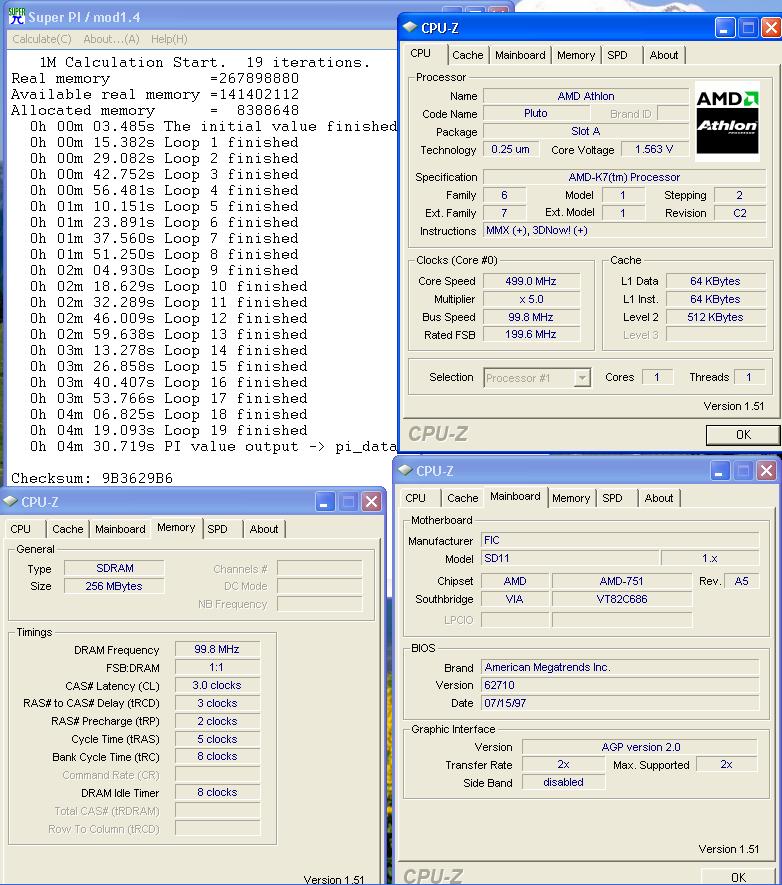This screenshot has width=782, height=885.
Task: Select CPU tab in the Memory CPU-Z window
Action: coord(20,529)
